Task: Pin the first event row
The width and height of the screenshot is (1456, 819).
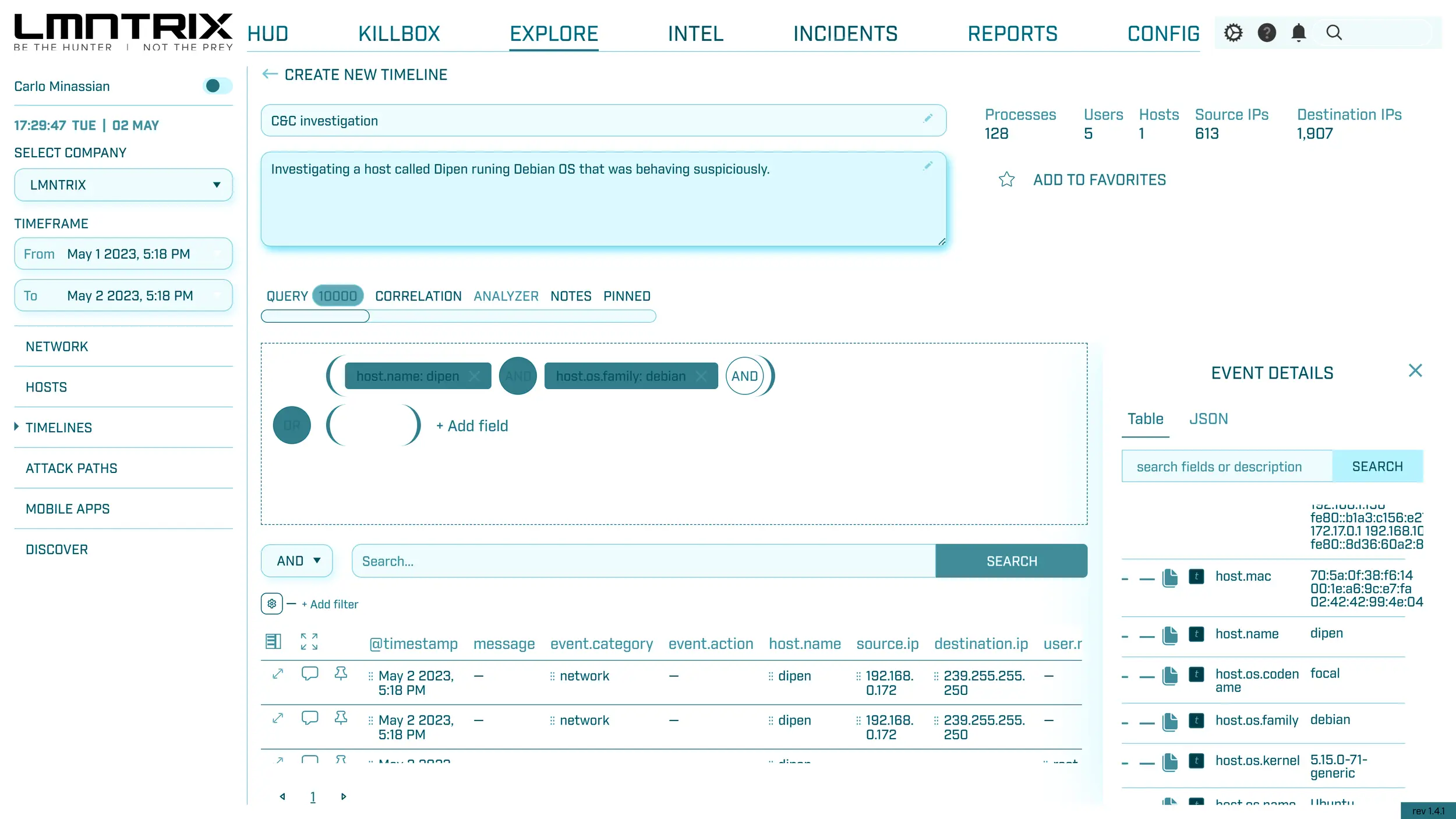Action: (341, 674)
